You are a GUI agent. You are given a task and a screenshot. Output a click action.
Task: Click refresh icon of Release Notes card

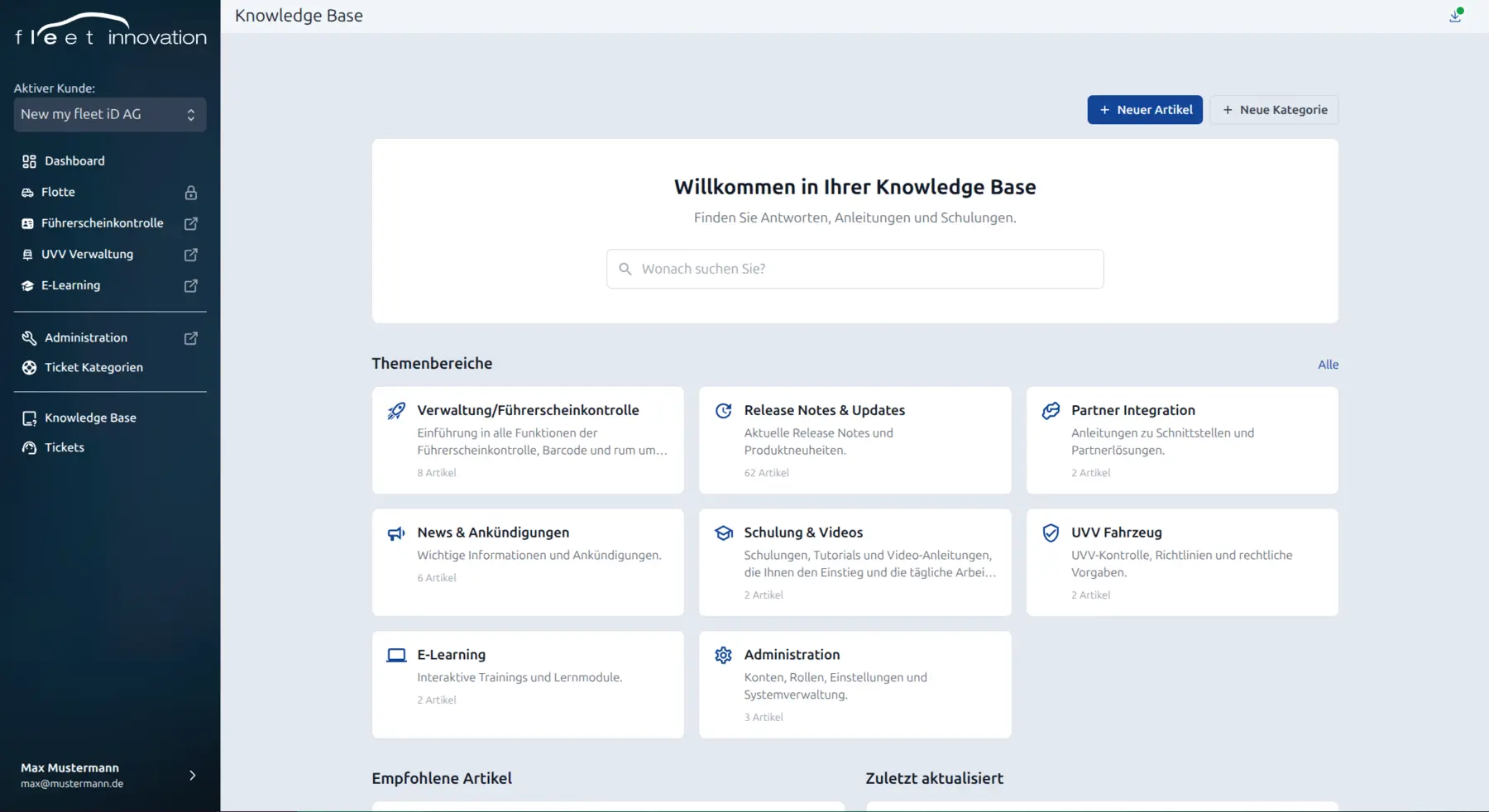[724, 411]
